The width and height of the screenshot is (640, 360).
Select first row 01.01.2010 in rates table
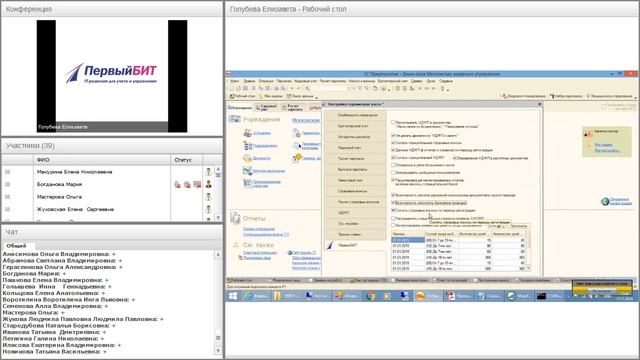pyautogui.click(x=460, y=240)
